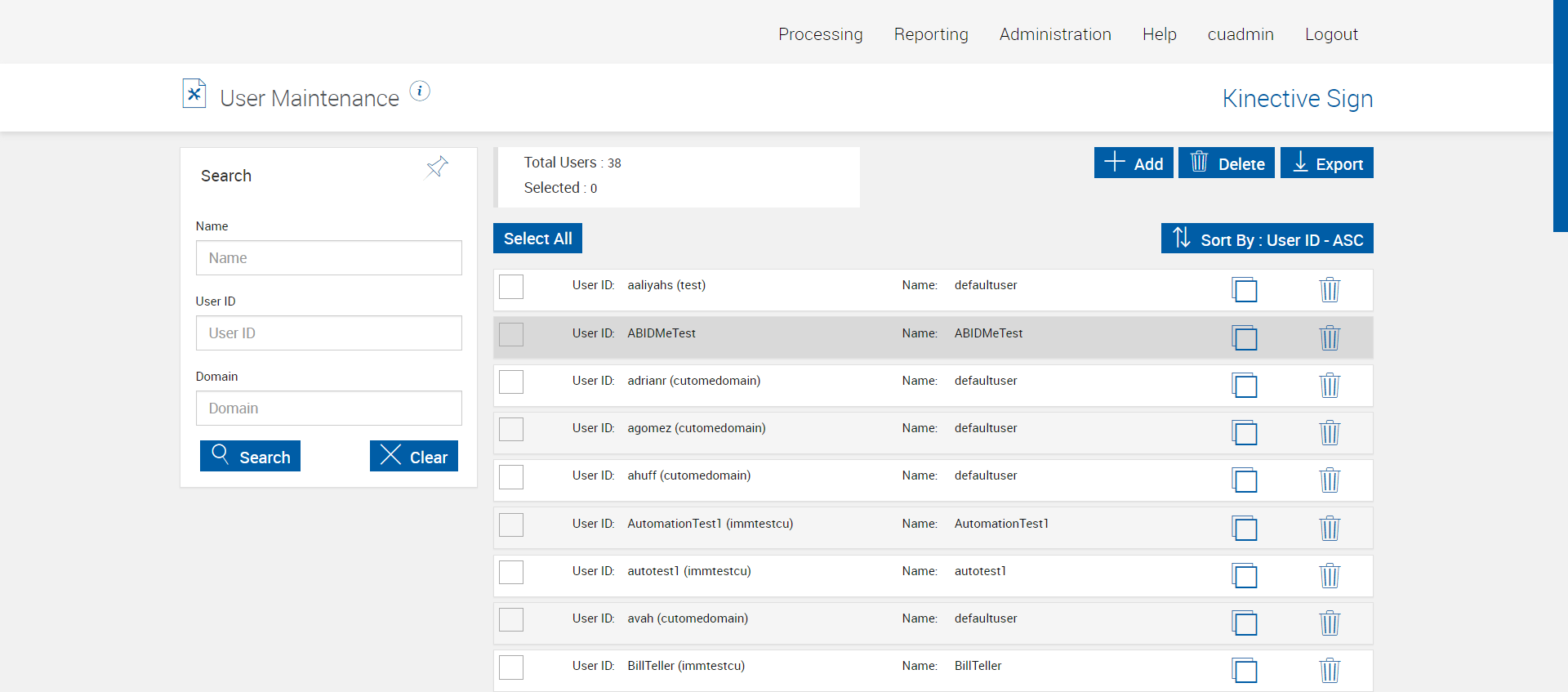Copy the ahuff (cutomedomain) user
The height and width of the screenshot is (692, 1568).
click(x=1245, y=480)
